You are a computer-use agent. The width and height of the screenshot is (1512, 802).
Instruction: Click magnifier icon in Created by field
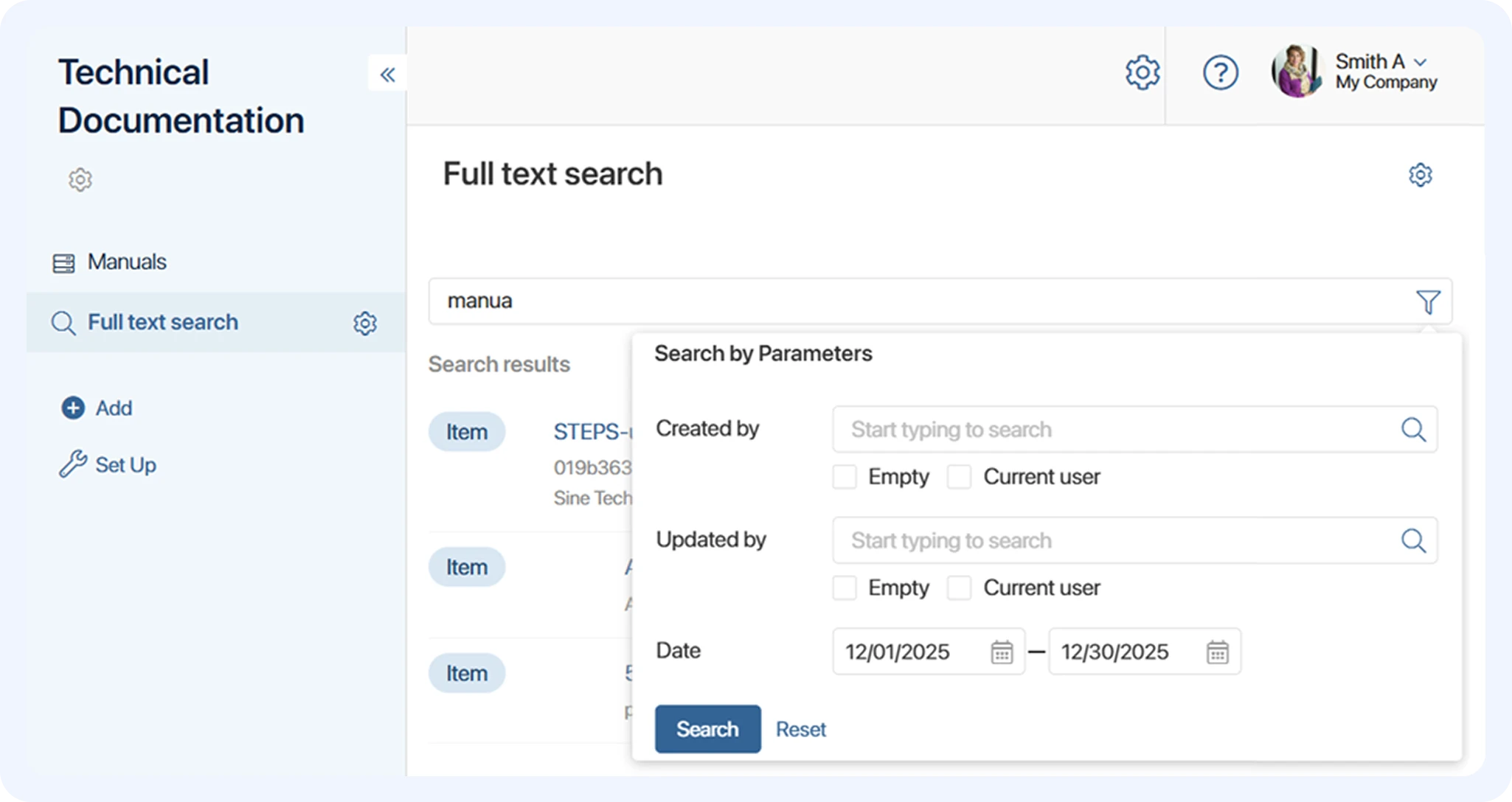pyautogui.click(x=1413, y=429)
